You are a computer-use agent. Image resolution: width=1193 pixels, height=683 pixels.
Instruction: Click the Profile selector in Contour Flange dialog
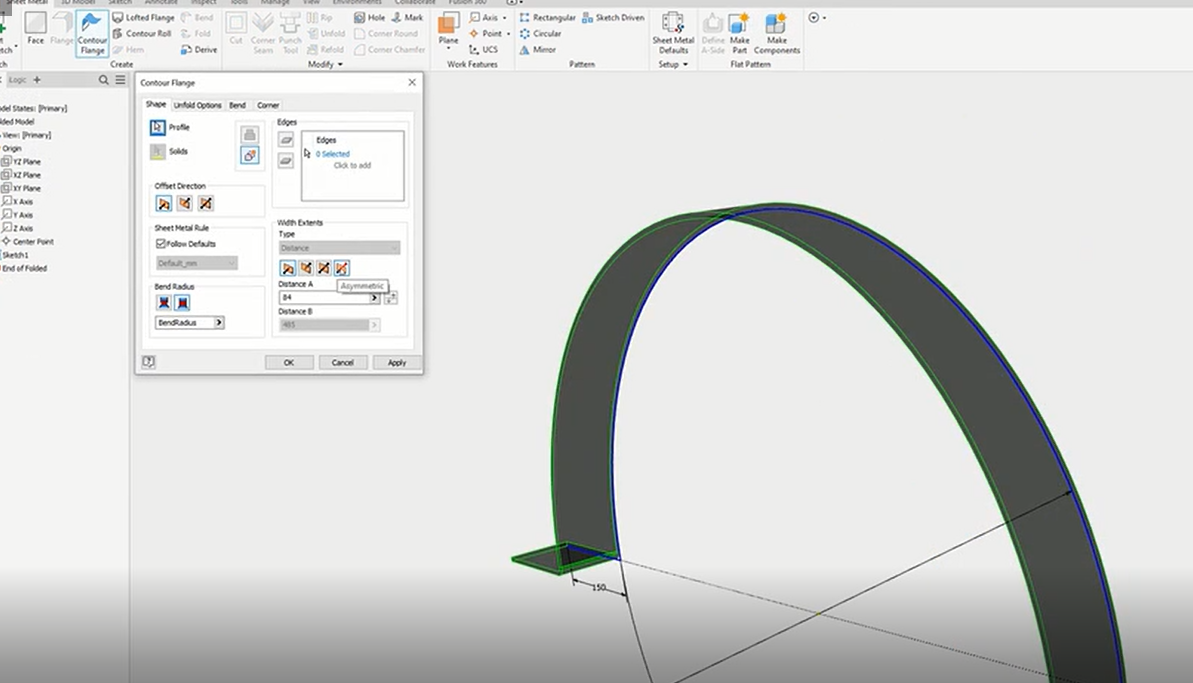tap(157, 128)
